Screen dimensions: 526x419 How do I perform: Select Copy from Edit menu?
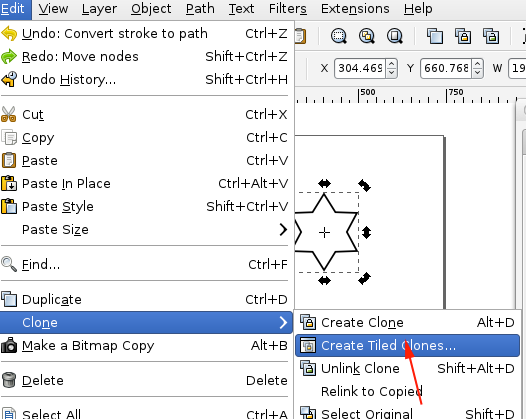point(145,138)
